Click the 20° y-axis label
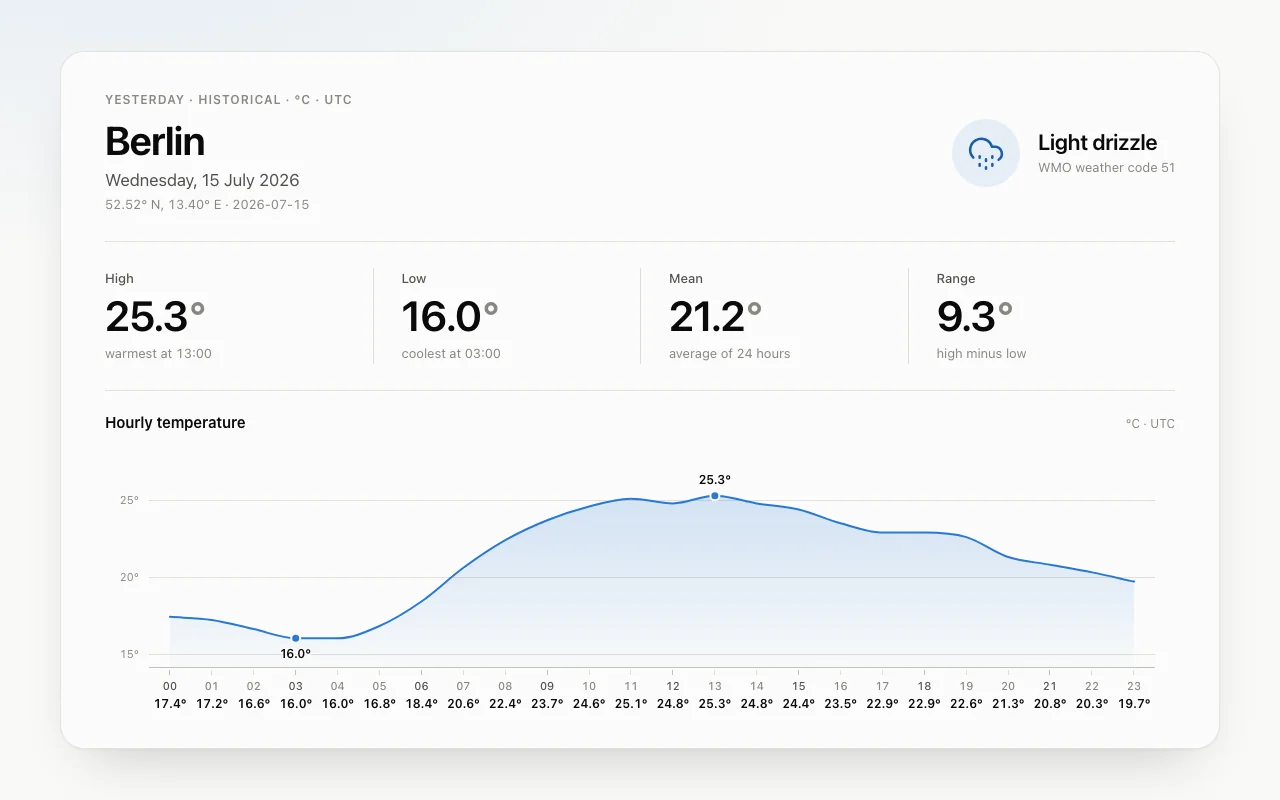1280x800 pixels. [130, 577]
